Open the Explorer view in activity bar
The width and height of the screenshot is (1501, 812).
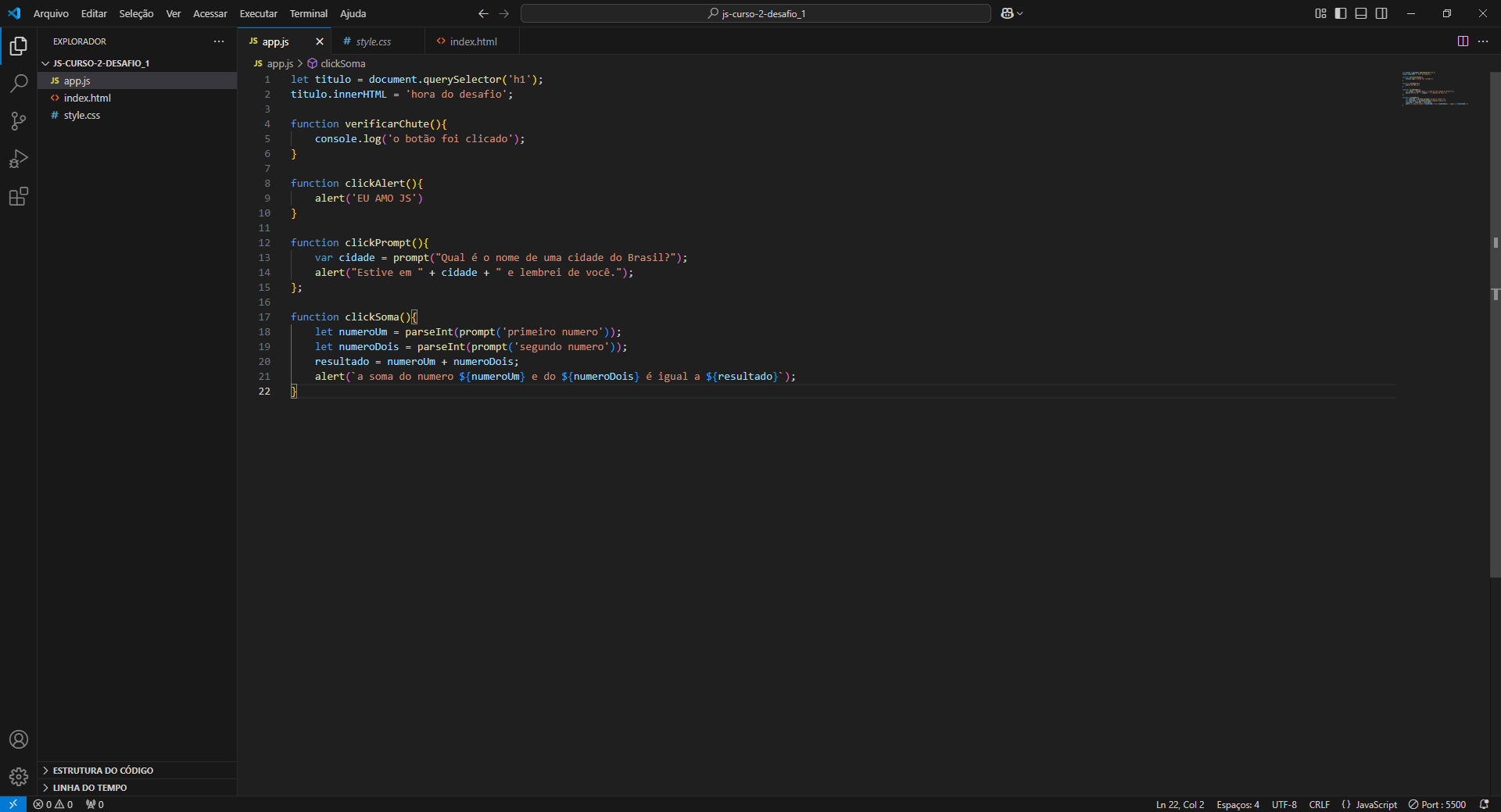[x=19, y=46]
